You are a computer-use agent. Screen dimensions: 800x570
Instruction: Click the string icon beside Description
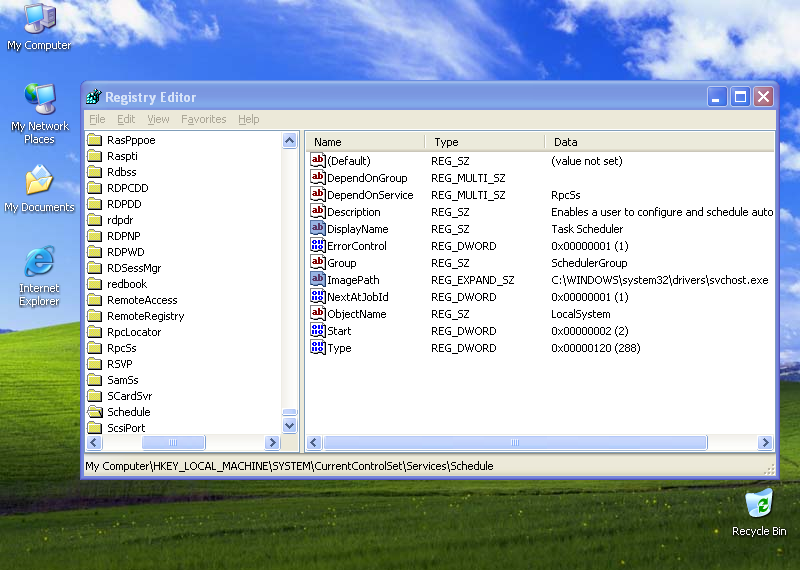click(x=317, y=211)
